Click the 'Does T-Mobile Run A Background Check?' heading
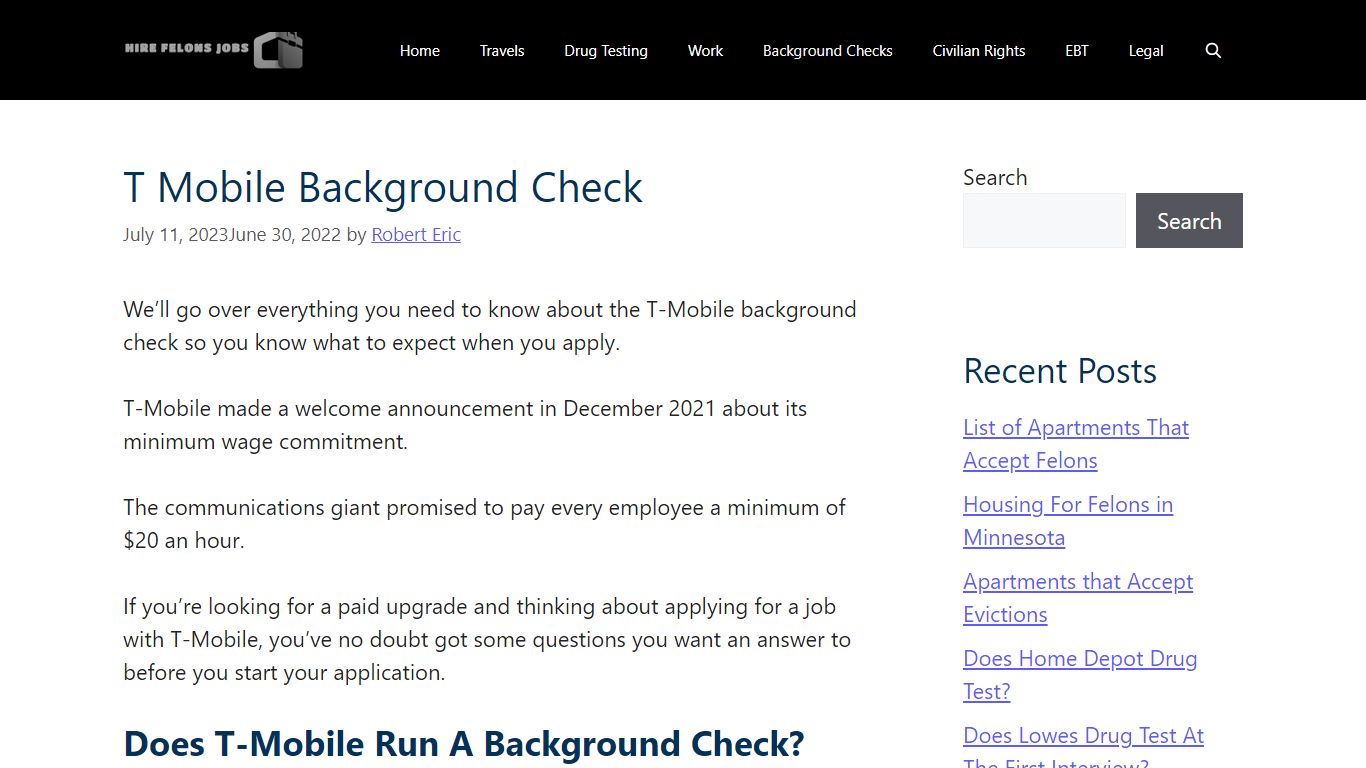Image resolution: width=1366 pixels, height=768 pixels. [464, 744]
